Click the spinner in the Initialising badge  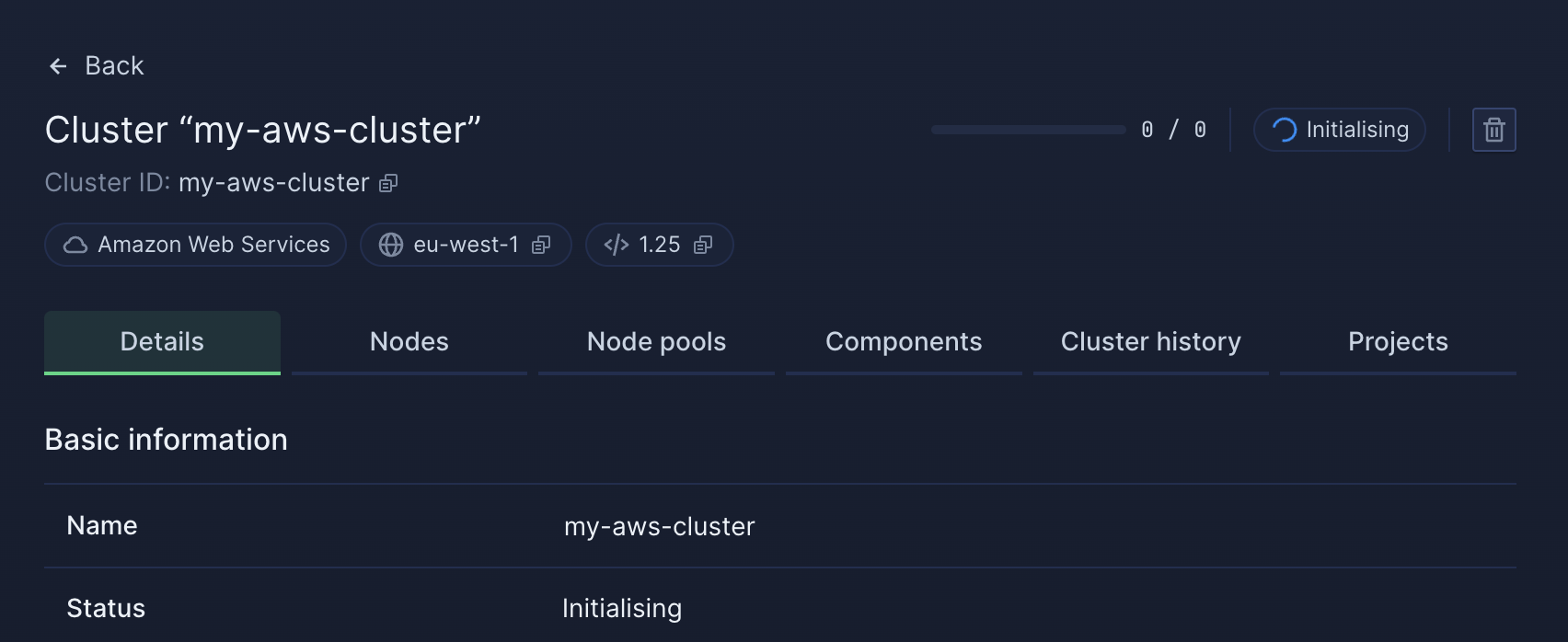[1284, 130]
